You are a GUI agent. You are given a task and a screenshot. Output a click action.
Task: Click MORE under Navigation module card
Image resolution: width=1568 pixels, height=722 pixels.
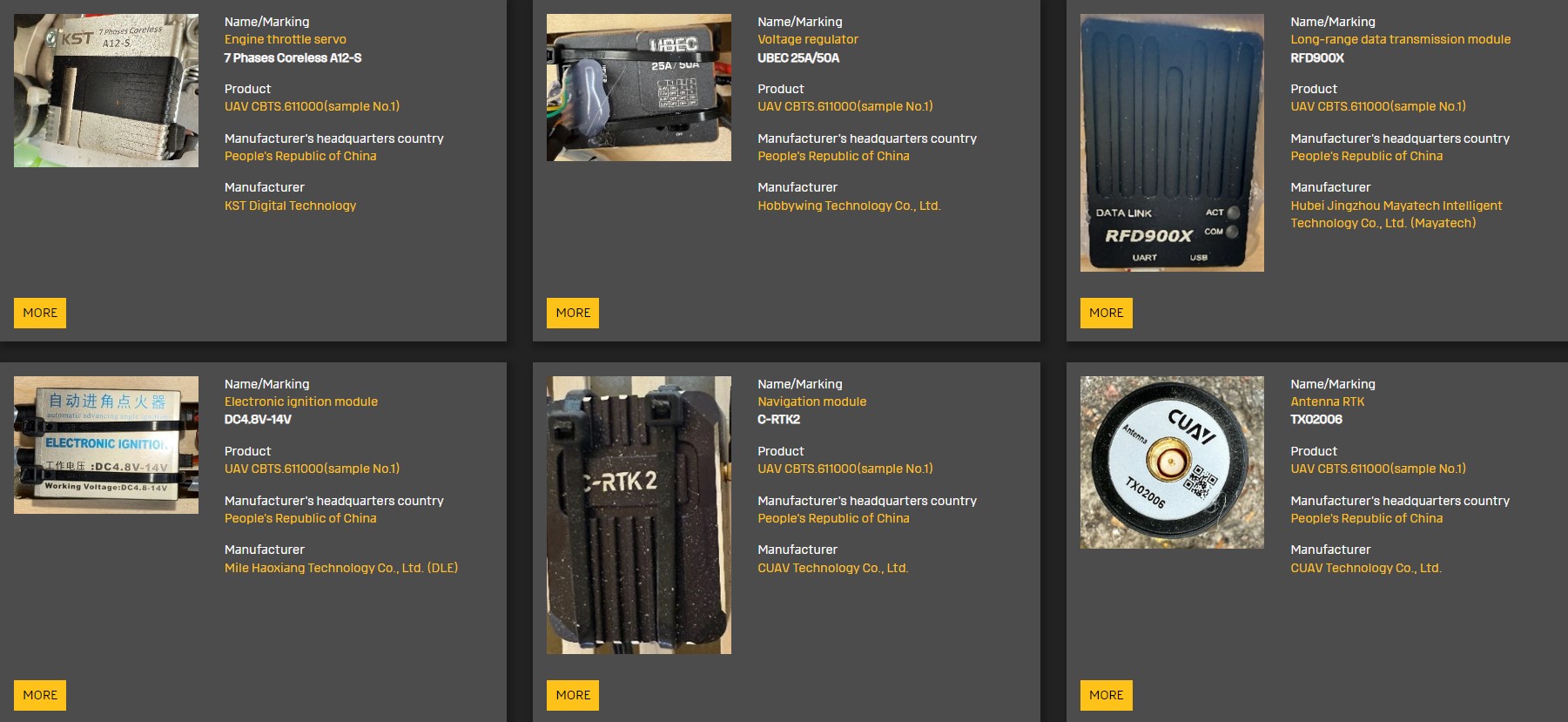[x=573, y=695]
